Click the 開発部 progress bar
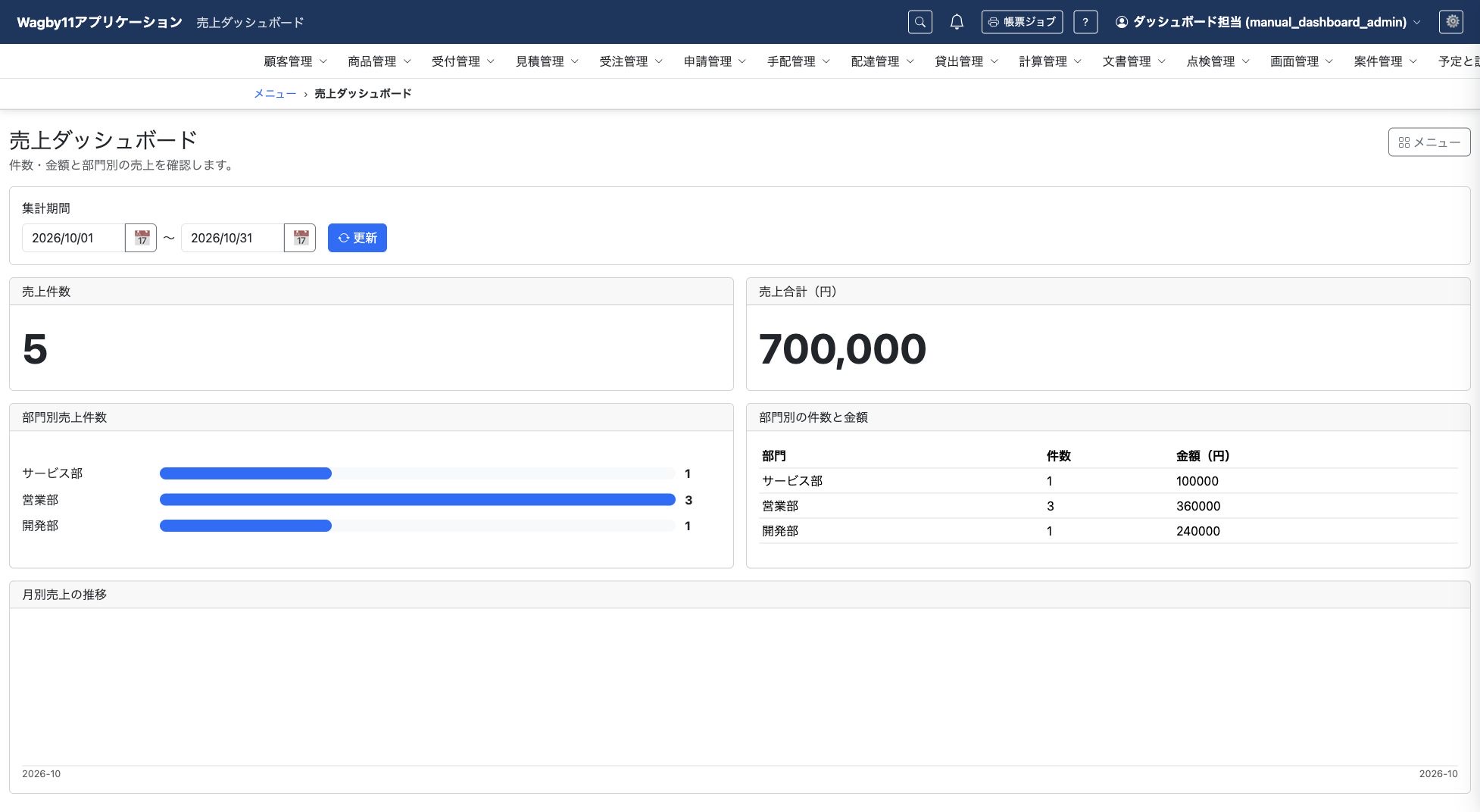The image size is (1480, 812). coord(417,526)
